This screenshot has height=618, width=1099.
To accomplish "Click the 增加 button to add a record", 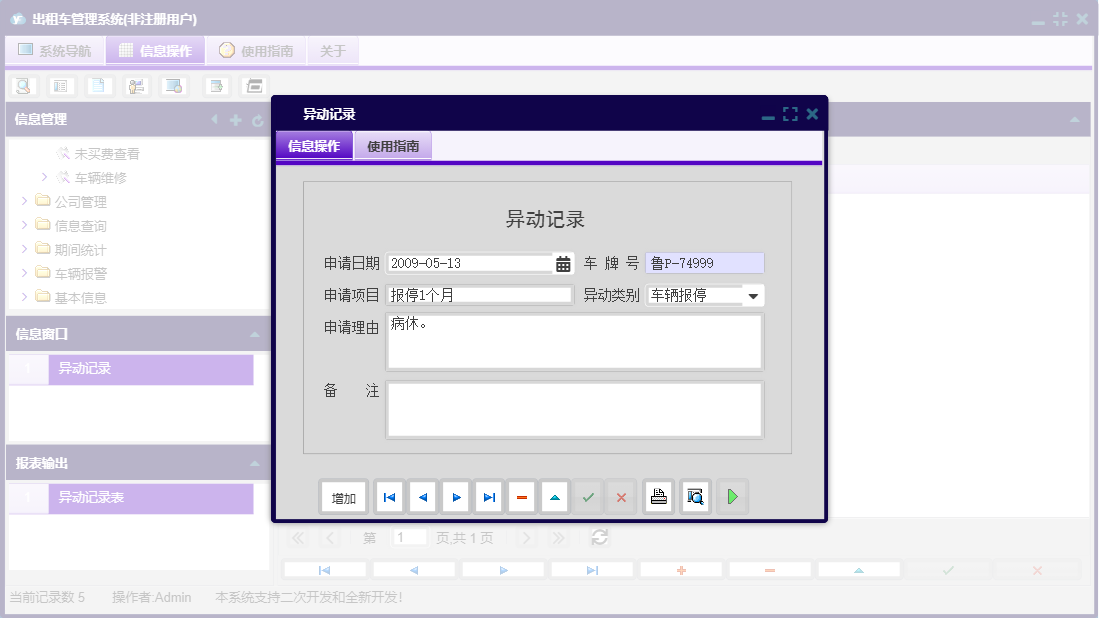I will pyautogui.click(x=343, y=496).
